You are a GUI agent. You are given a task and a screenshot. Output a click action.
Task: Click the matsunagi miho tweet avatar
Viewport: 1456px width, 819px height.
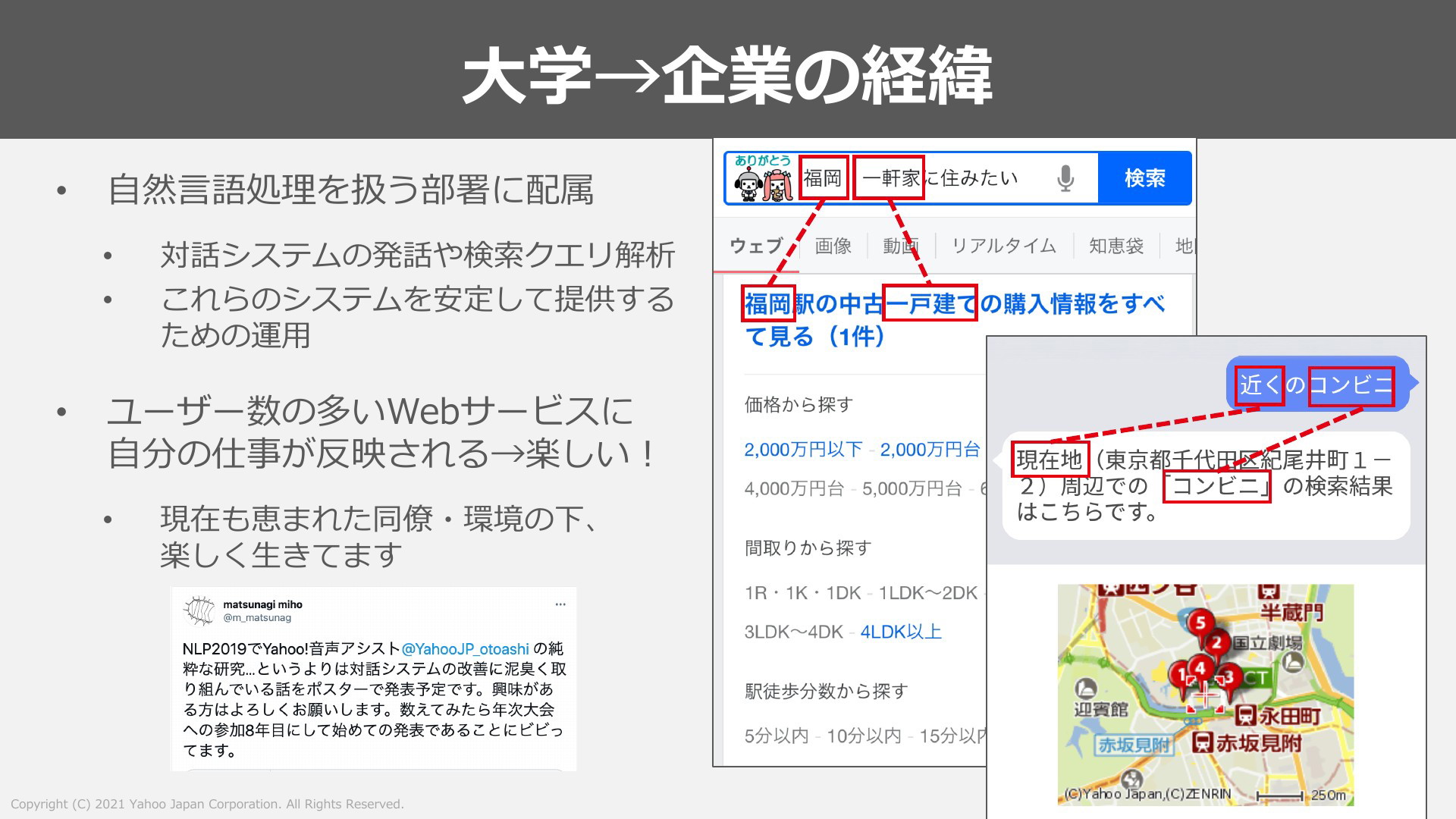200,610
